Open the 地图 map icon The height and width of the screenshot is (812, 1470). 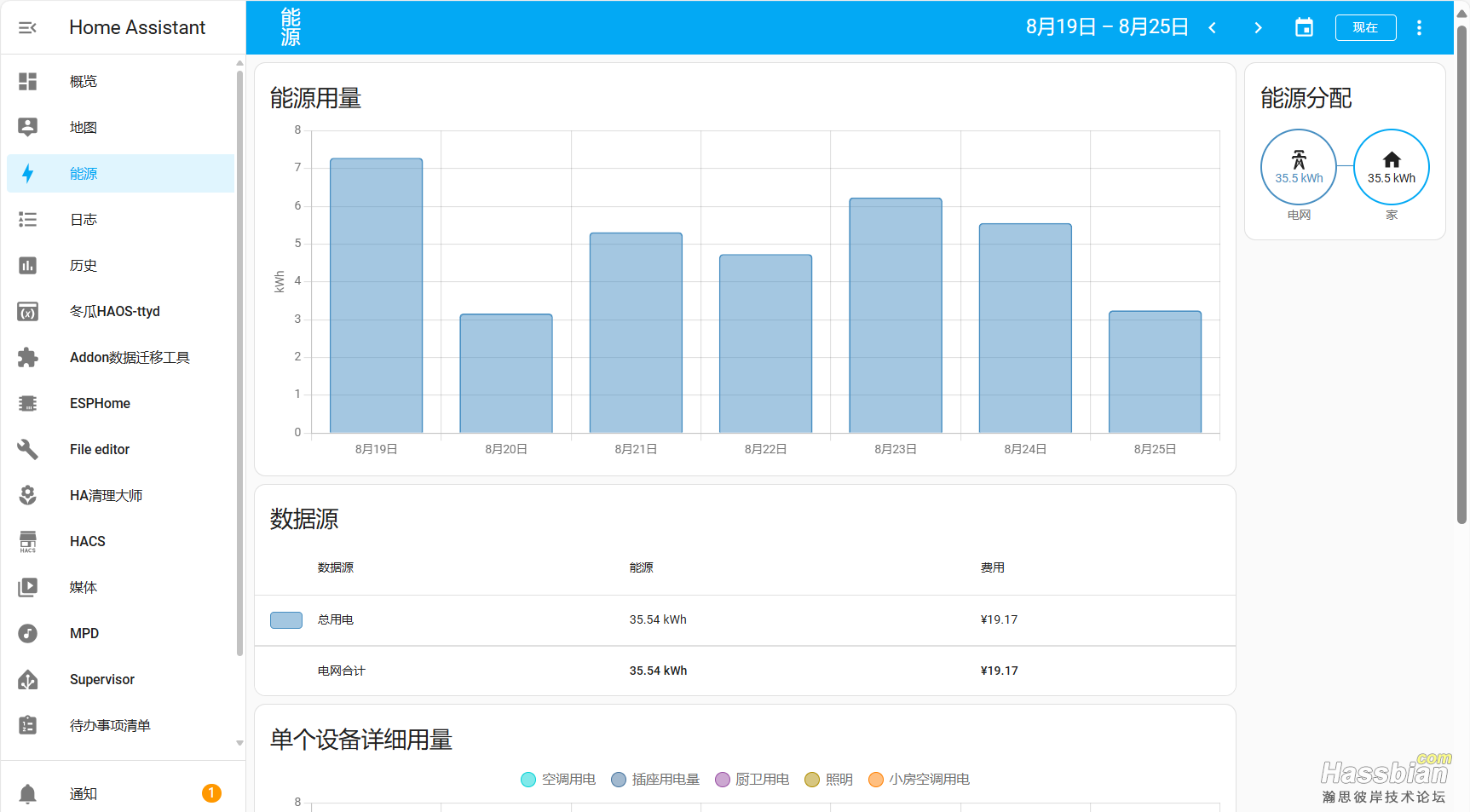28,127
